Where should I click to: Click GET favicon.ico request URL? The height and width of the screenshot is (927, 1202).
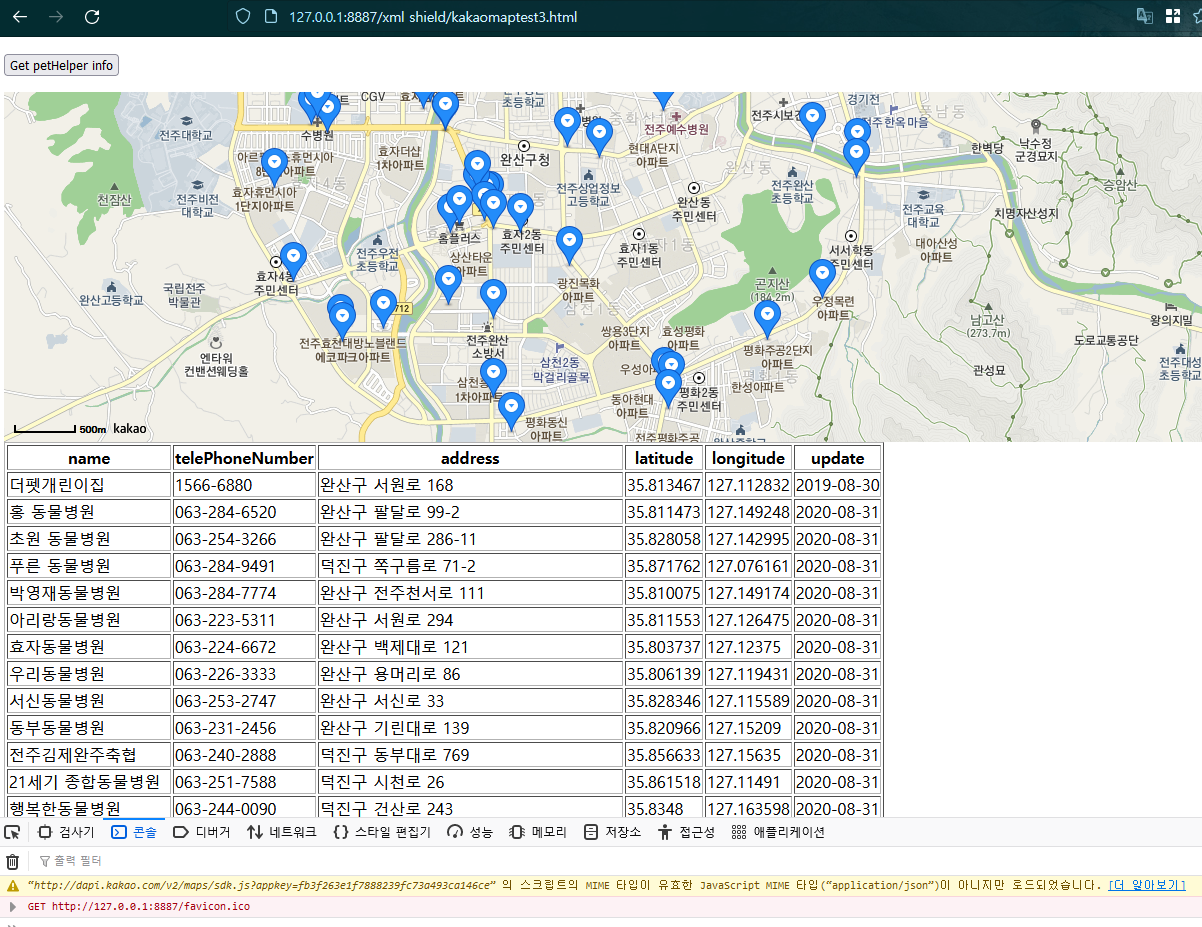[x=150, y=906]
